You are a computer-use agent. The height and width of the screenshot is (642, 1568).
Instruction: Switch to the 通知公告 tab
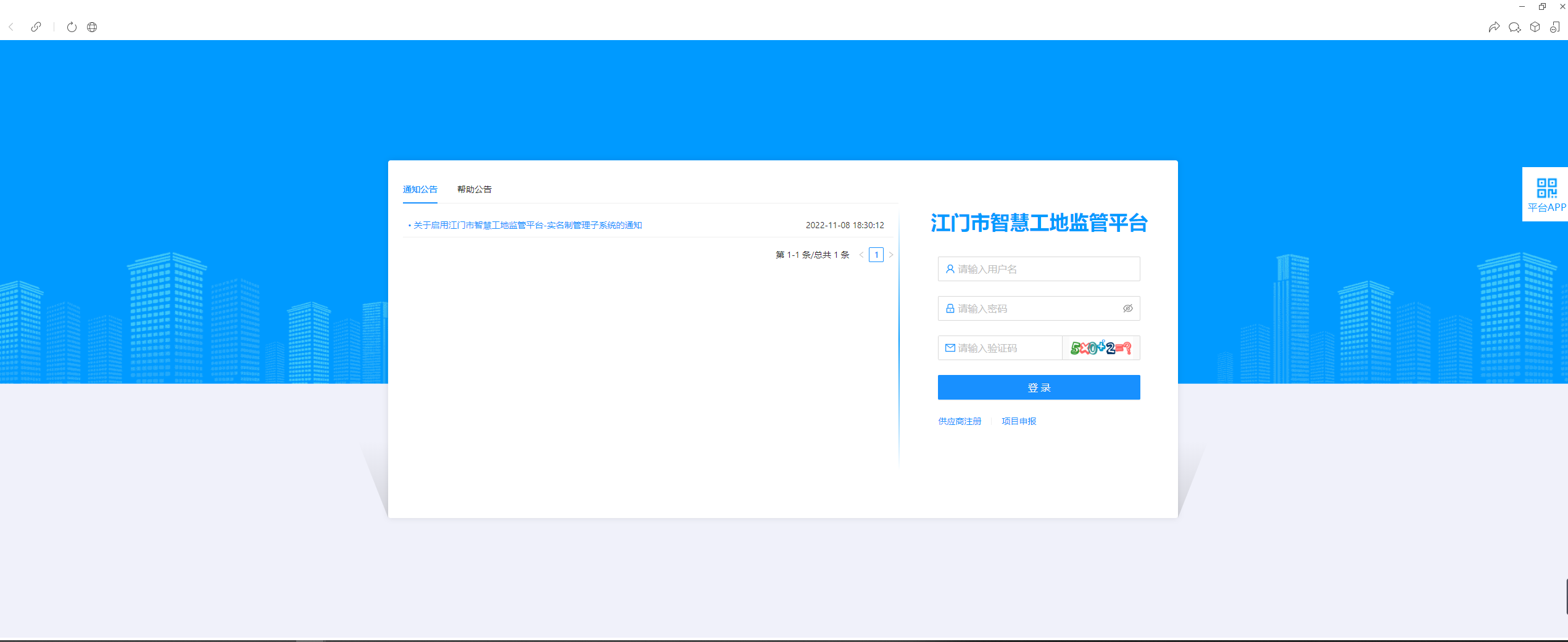[420, 189]
